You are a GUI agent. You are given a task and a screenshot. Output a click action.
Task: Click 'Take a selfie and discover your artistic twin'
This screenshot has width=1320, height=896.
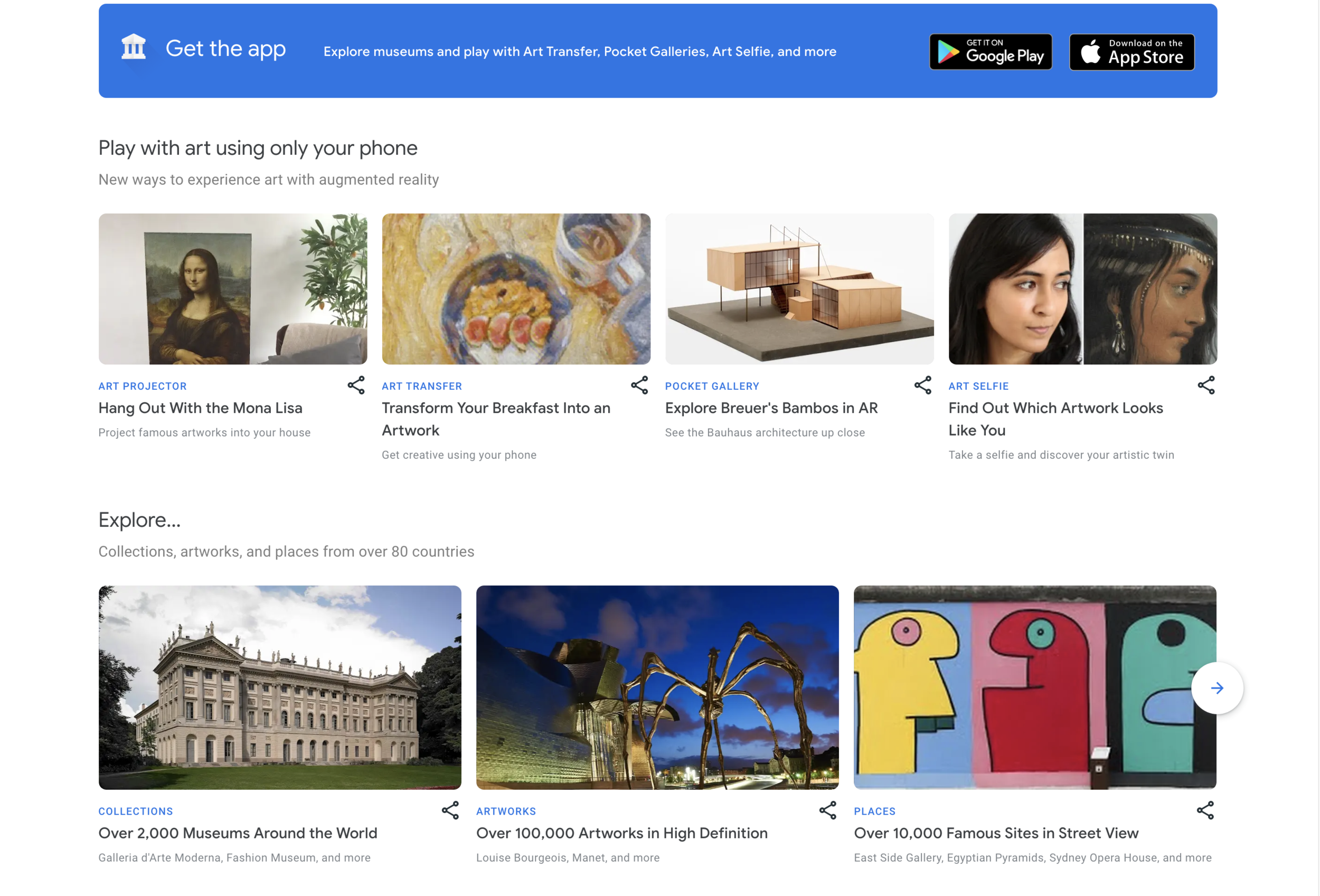pos(1062,455)
